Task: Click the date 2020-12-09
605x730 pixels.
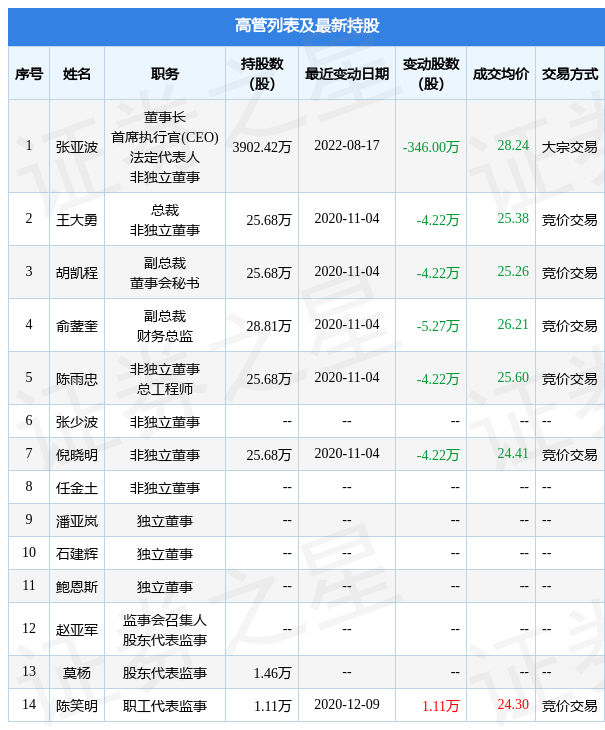Action: (x=347, y=704)
